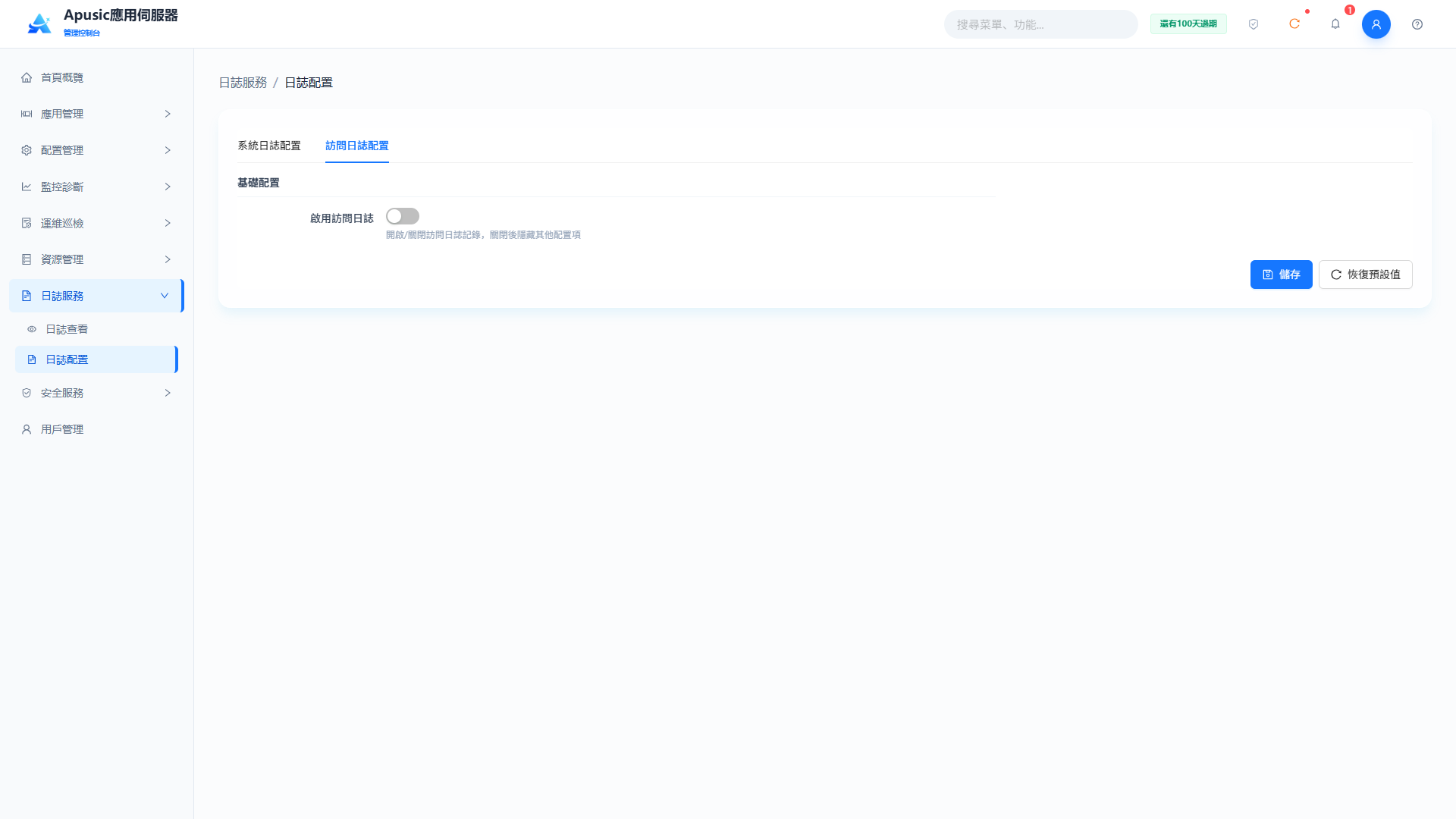Collapse the 日誌服務 menu chevron

click(165, 296)
